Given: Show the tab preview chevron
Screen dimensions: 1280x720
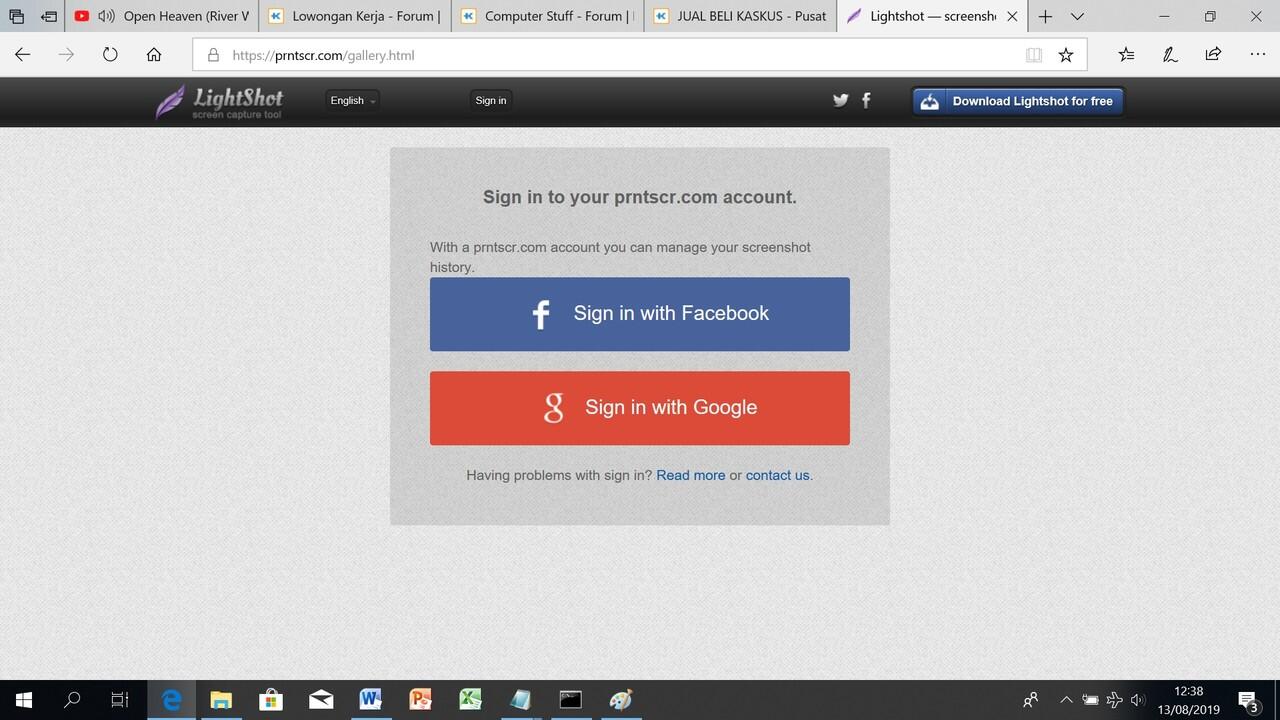Looking at the screenshot, I should pyautogui.click(x=1077, y=17).
